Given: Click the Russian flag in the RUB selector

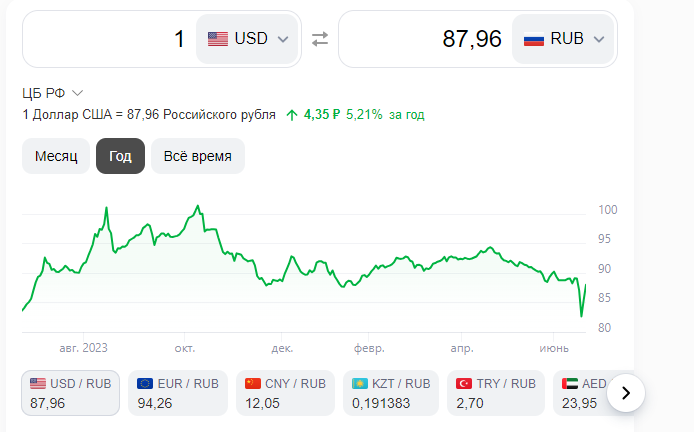Looking at the screenshot, I should point(534,39).
